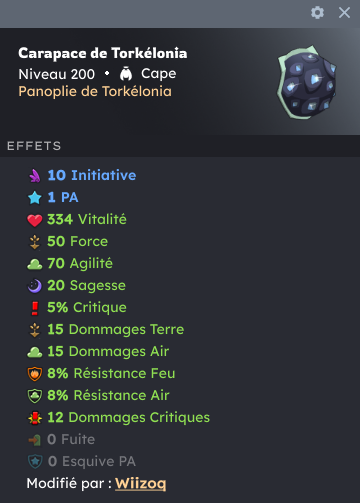Viewport: 360px width, 503px height.
Task: Click the greyed Fuite icon
Action: coord(35,440)
